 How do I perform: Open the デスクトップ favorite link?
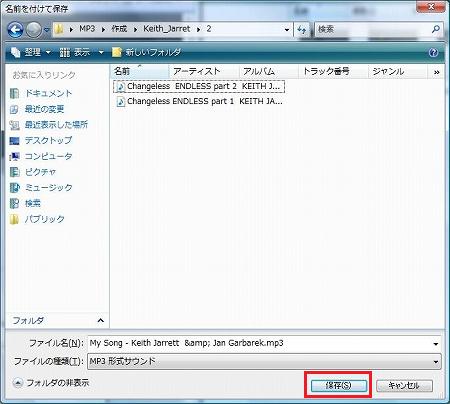pos(41,140)
